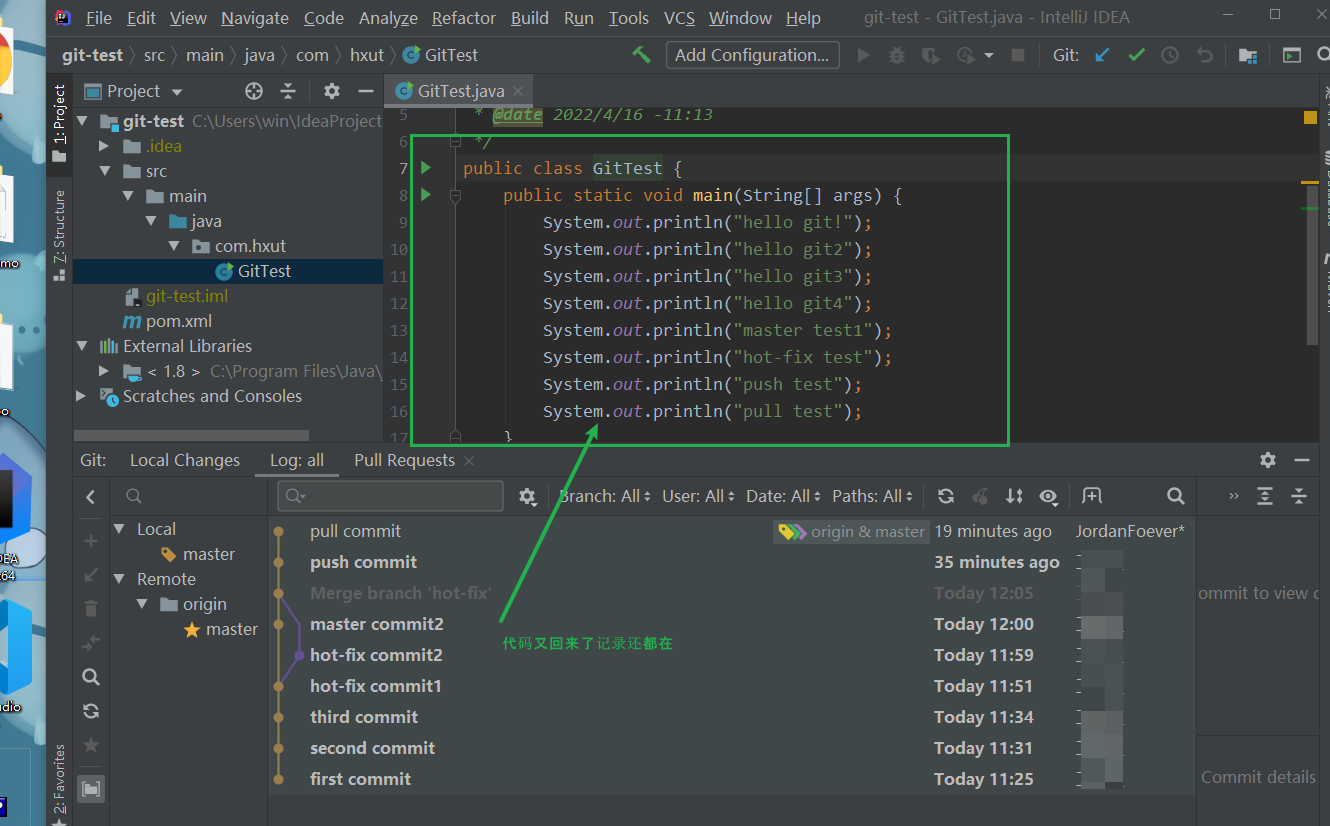Click the Run Anything icon in toolbar

pyautogui.click(x=1292, y=55)
